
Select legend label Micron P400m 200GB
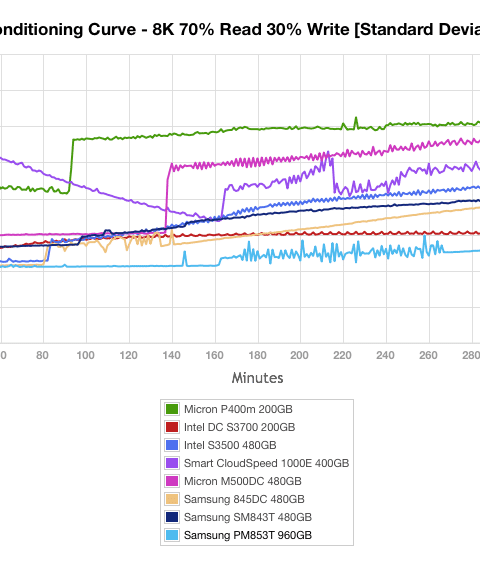(238, 409)
